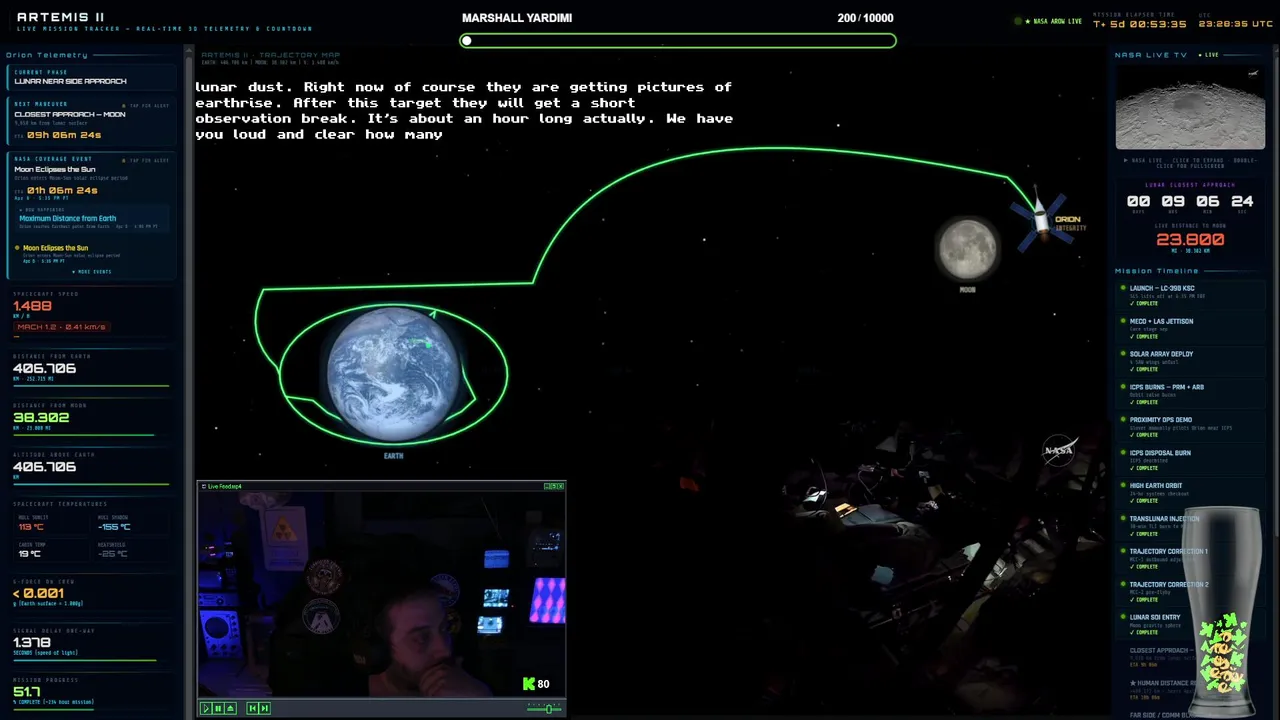Click the Kick logo viewer counter

tap(536, 684)
